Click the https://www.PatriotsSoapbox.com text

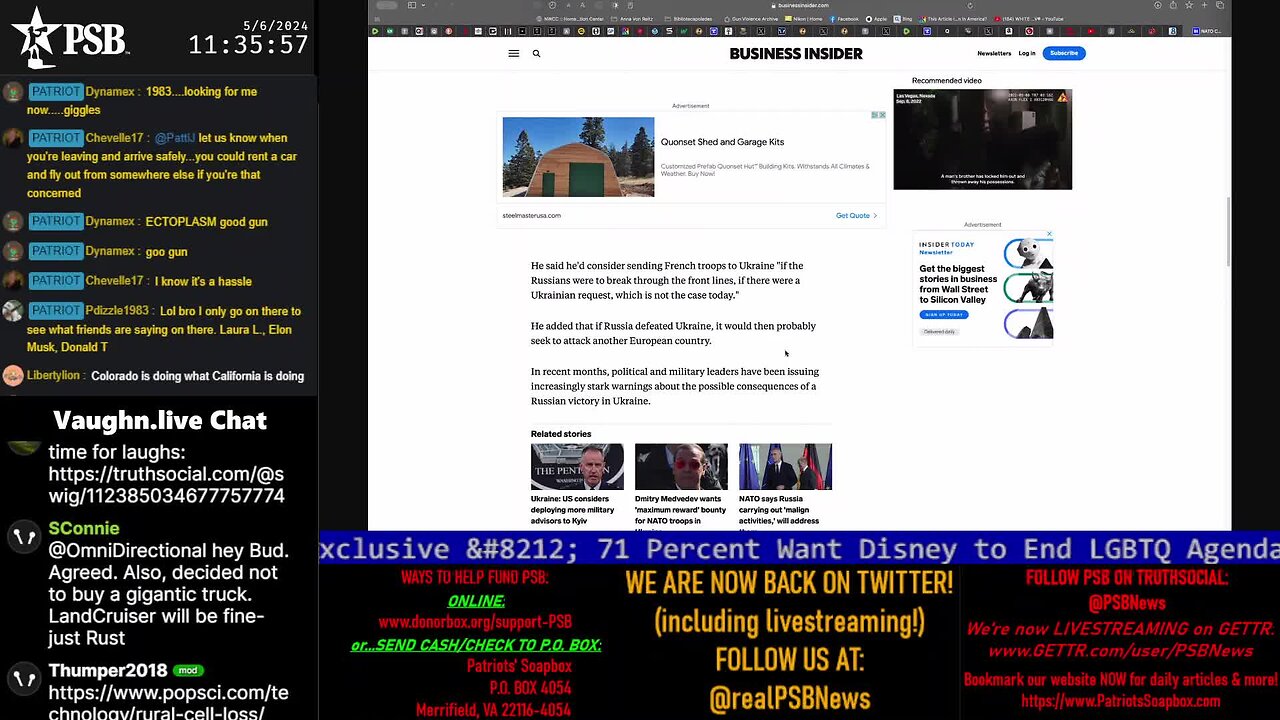1120,701
